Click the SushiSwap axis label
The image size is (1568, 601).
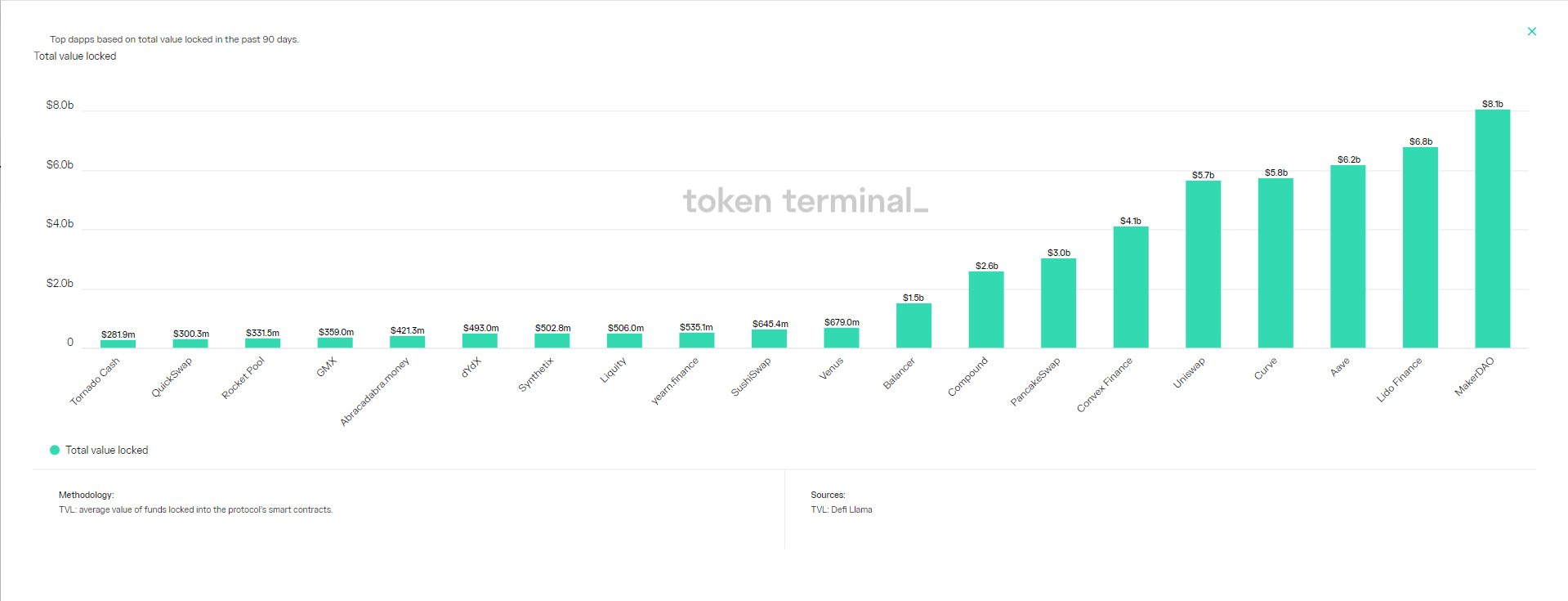coord(751,378)
